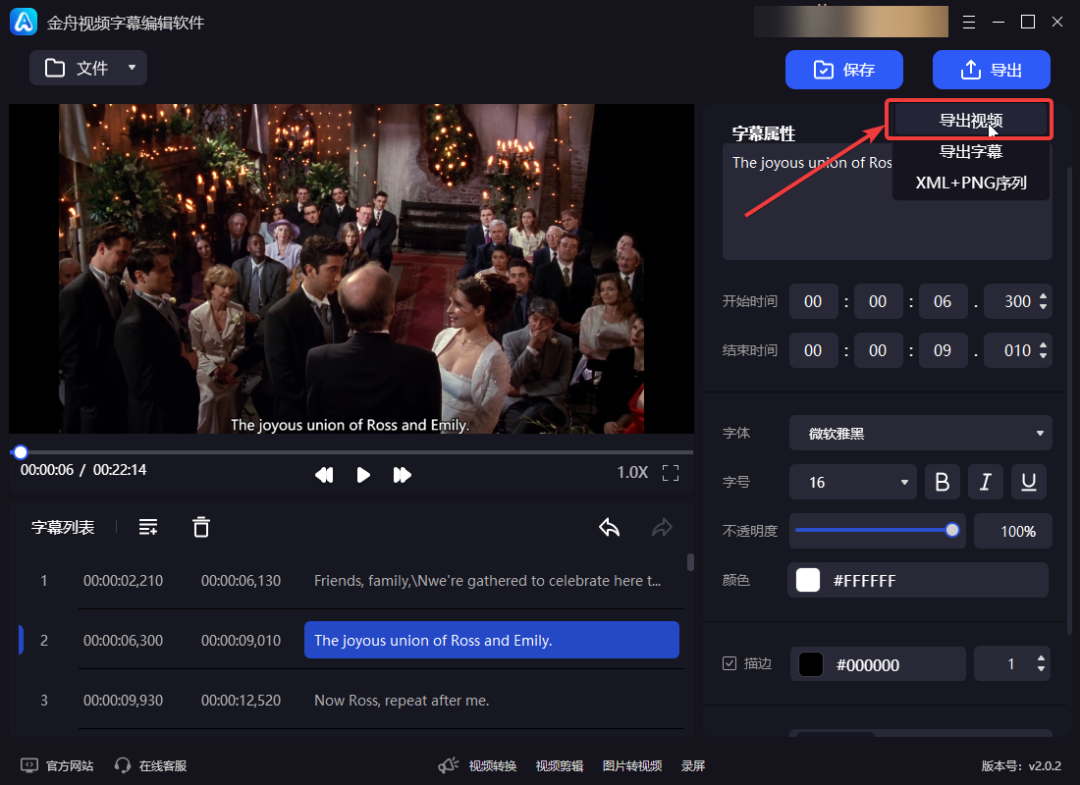The width and height of the screenshot is (1080, 785).
Task: Click the 开始时间 hours field
Action: click(x=813, y=302)
